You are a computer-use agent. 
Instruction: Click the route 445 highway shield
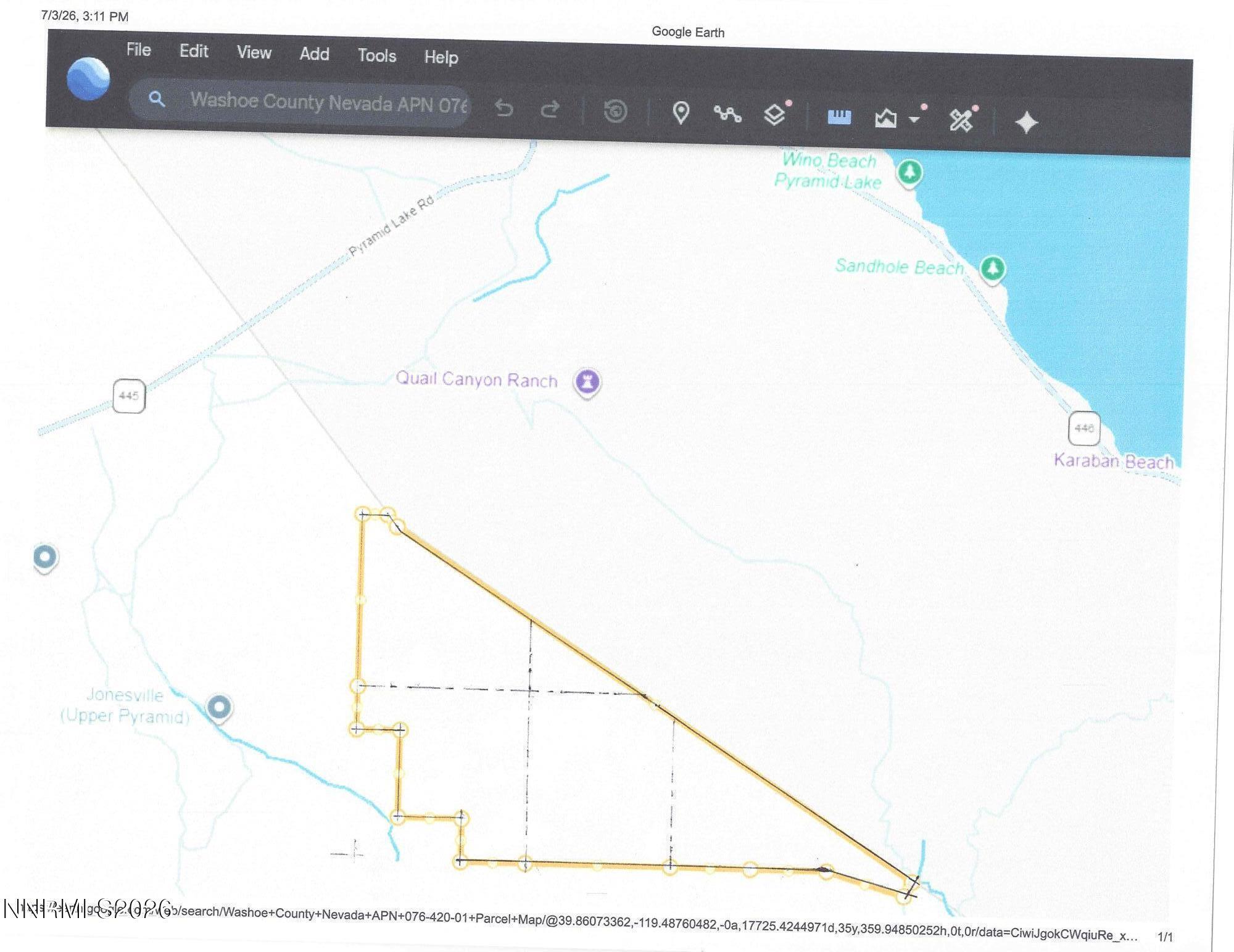point(129,396)
